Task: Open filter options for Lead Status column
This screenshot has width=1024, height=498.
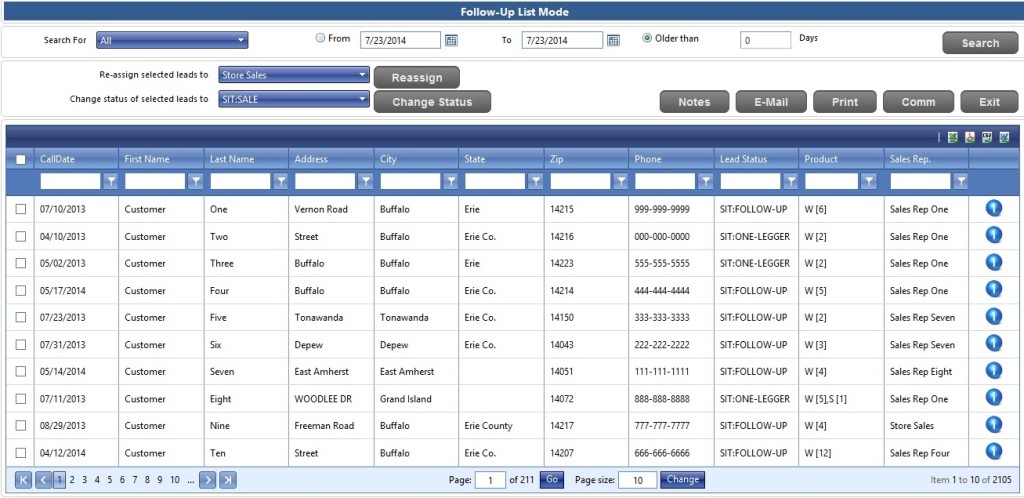Action: pyautogui.click(x=790, y=181)
